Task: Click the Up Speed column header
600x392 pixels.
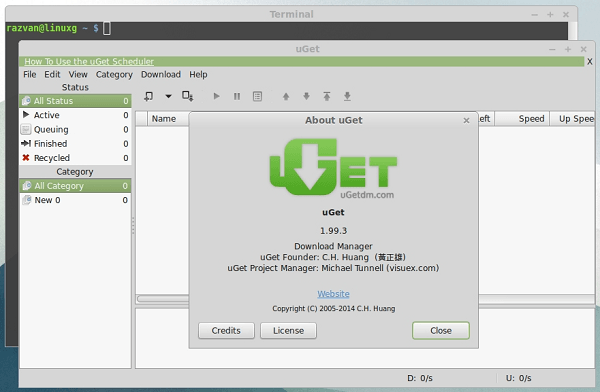Action: pyautogui.click(x=573, y=119)
